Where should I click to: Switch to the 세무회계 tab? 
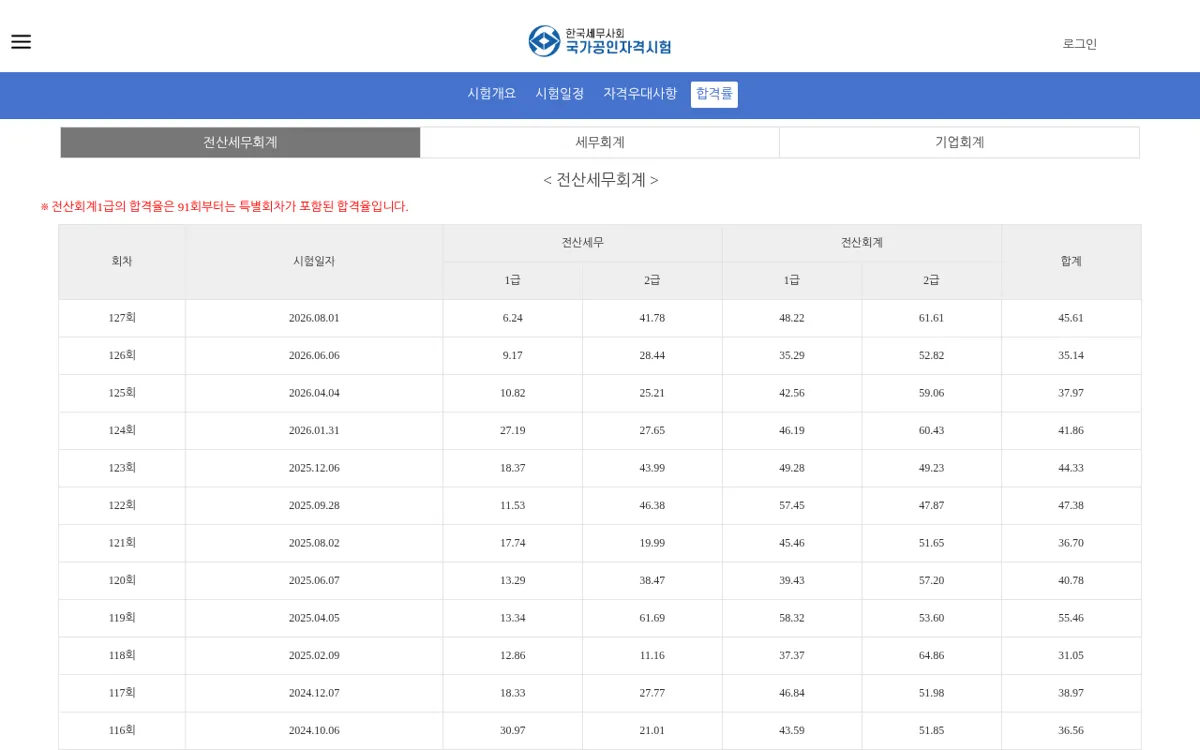click(x=600, y=142)
